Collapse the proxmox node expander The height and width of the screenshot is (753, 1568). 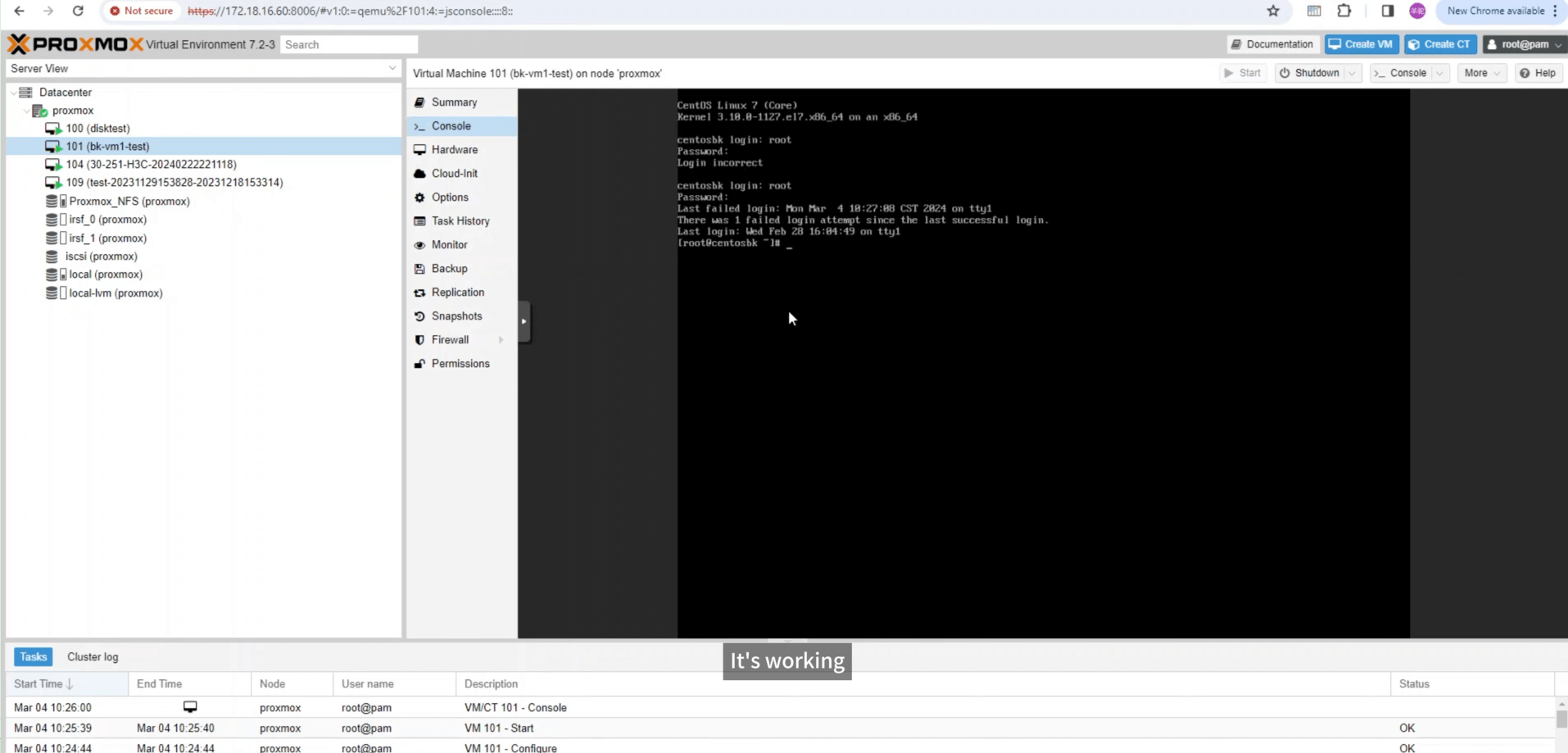pos(26,111)
